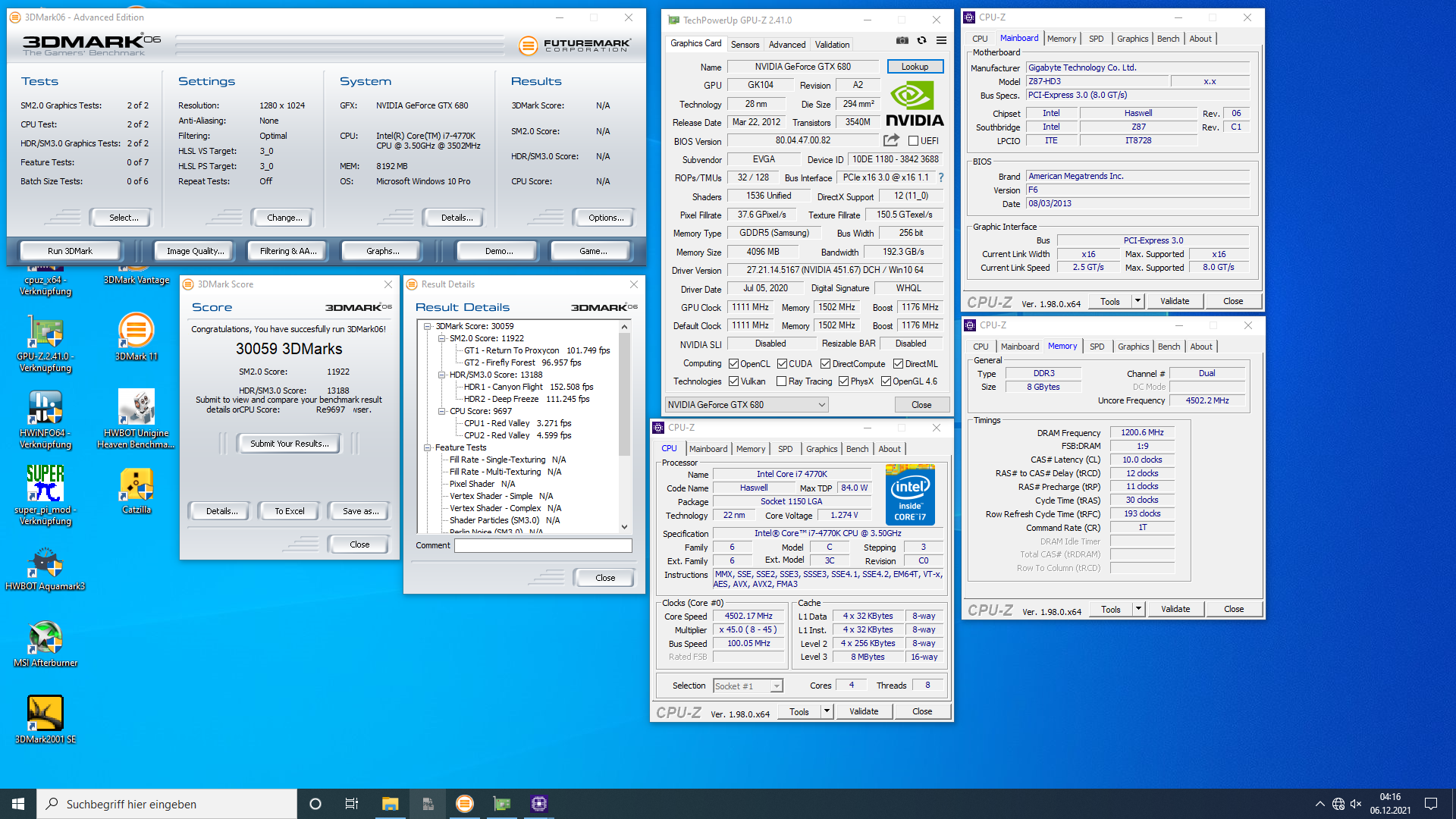Viewport: 1456px width, 819px height.
Task: Open Task View in the taskbar
Action: point(352,804)
